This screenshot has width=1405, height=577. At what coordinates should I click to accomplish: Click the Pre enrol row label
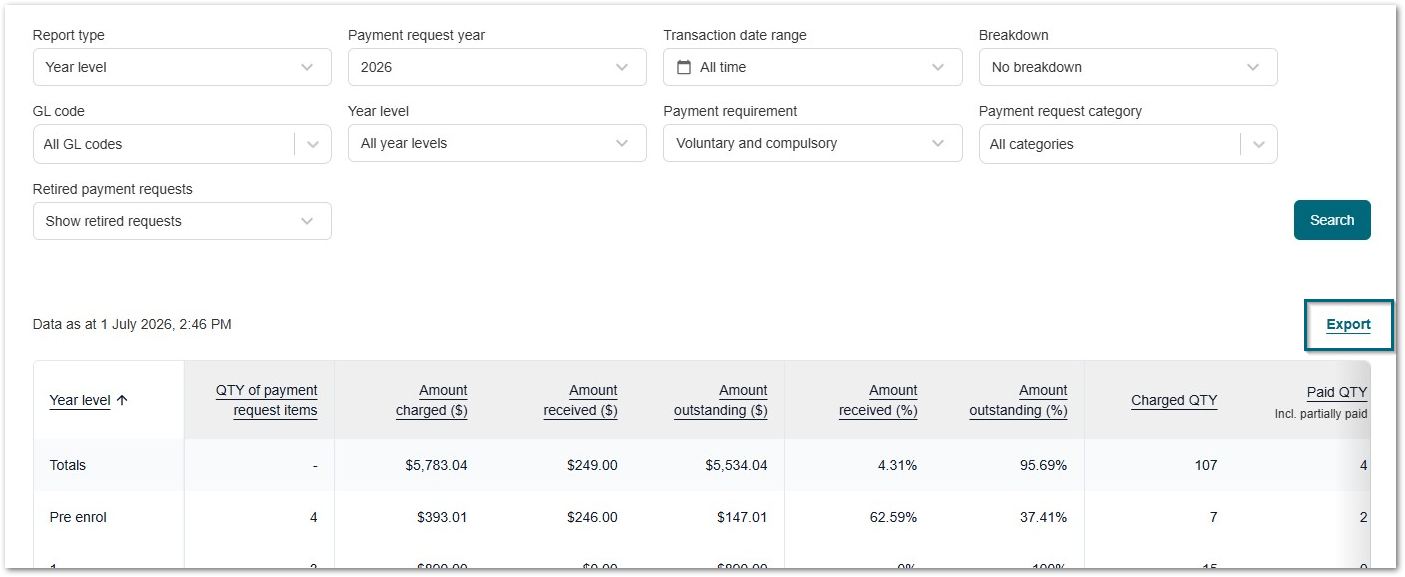pos(78,517)
